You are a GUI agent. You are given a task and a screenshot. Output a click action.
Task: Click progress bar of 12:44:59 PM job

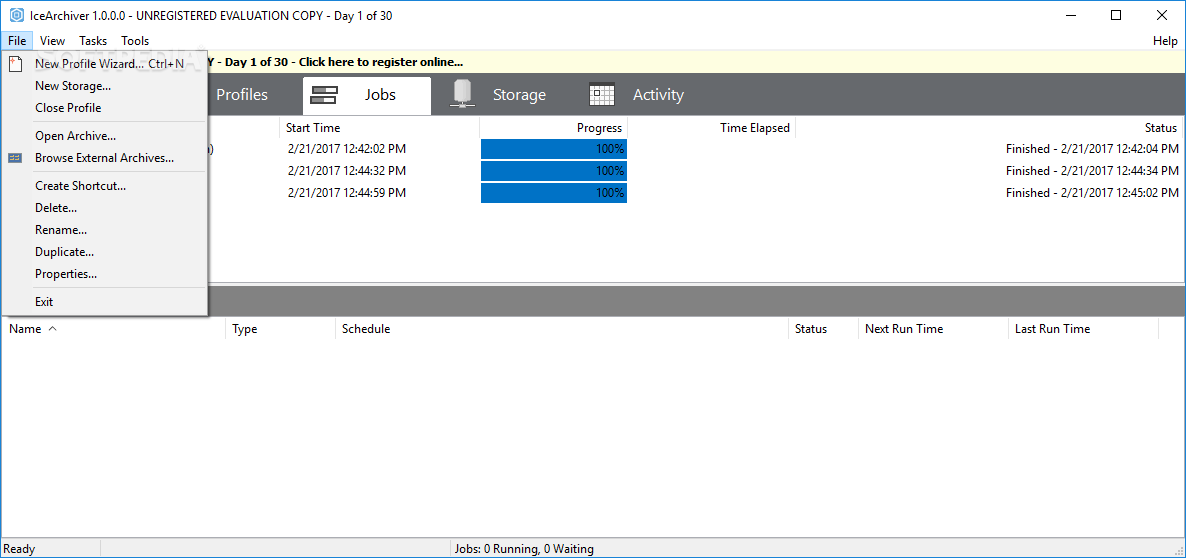coord(554,193)
